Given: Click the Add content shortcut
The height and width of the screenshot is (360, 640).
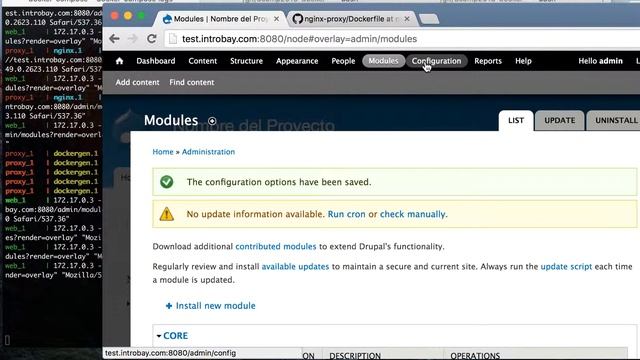Looking at the screenshot, I should [x=137, y=82].
